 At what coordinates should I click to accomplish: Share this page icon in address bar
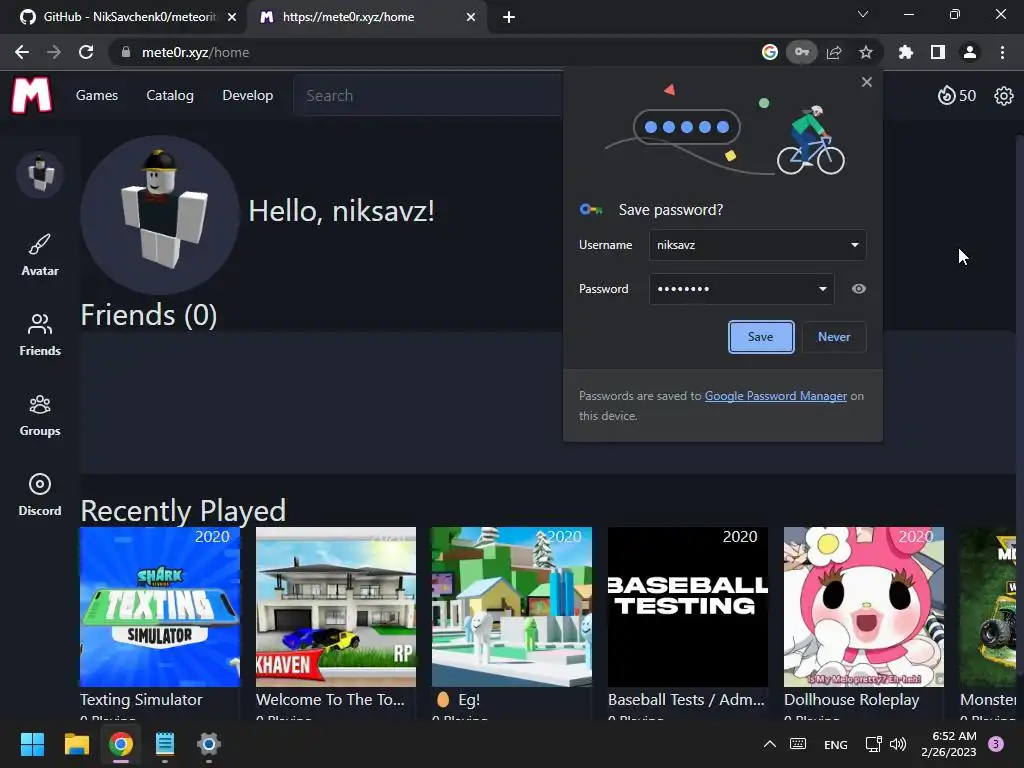[x=834, y=52]
